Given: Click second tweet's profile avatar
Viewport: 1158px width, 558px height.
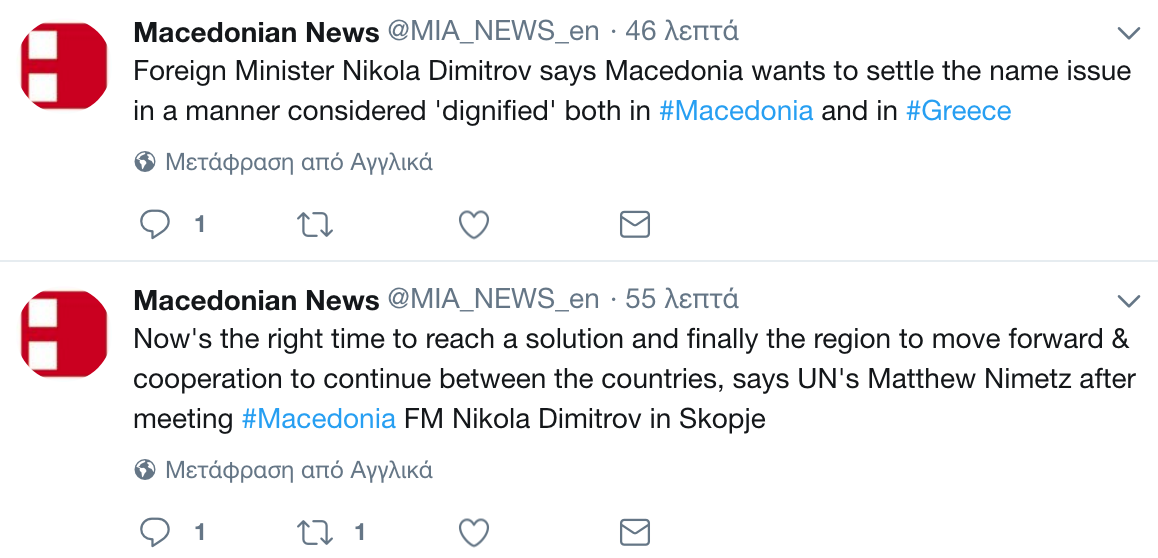Looking at the screenshot, I should pos(64,334).
